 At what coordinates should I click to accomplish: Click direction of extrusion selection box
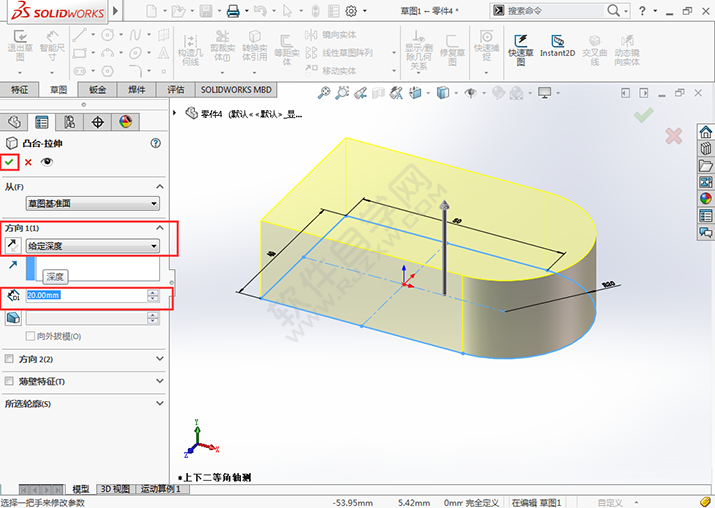pyautogui.click(x=93, y=268)
